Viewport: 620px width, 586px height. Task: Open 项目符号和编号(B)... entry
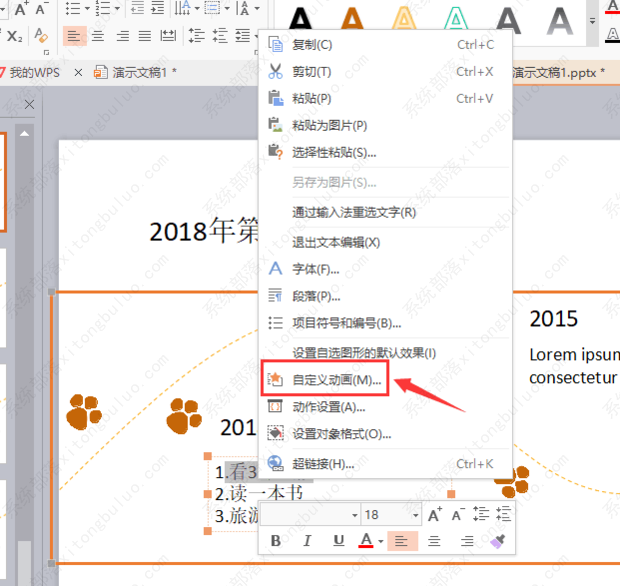tap(386, 323)
